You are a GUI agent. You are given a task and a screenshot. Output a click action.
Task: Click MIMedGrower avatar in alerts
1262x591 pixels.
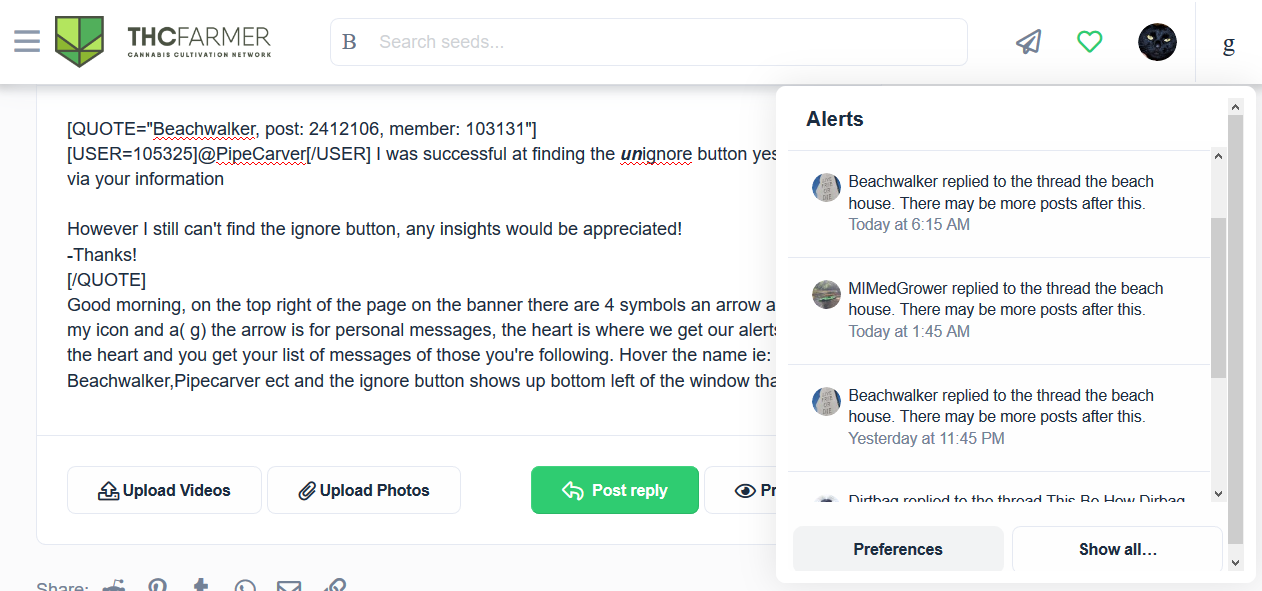[x=826, y=294]
